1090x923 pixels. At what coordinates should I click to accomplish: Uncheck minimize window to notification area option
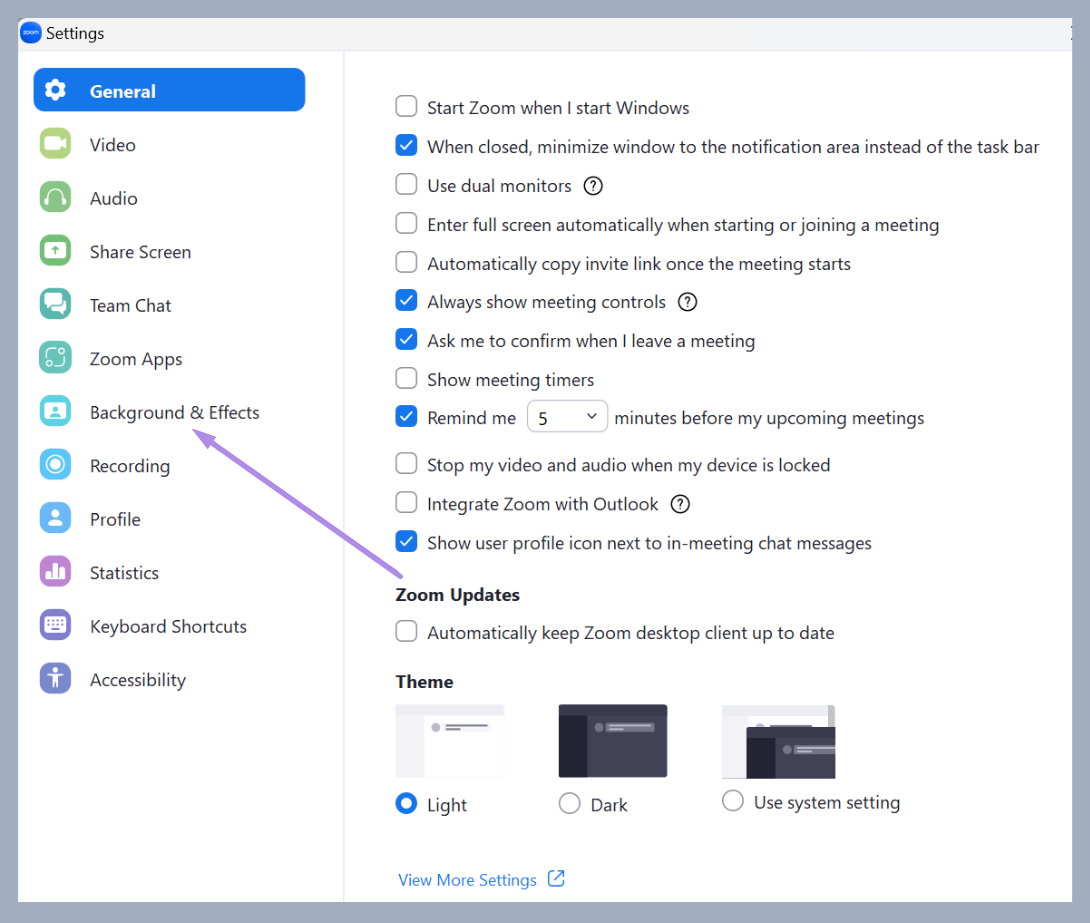click(406, 145)
